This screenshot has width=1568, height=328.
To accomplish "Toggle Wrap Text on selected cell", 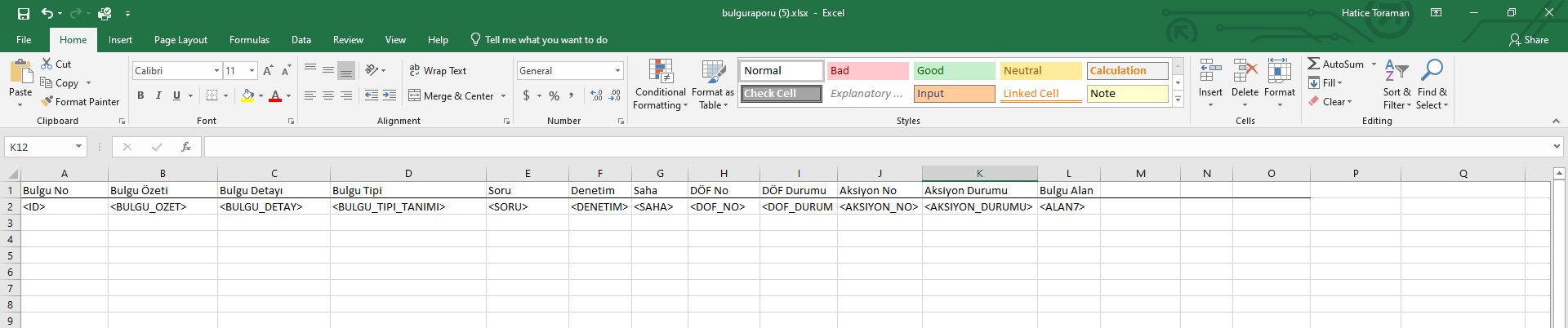I will click(x=438, y=71).
